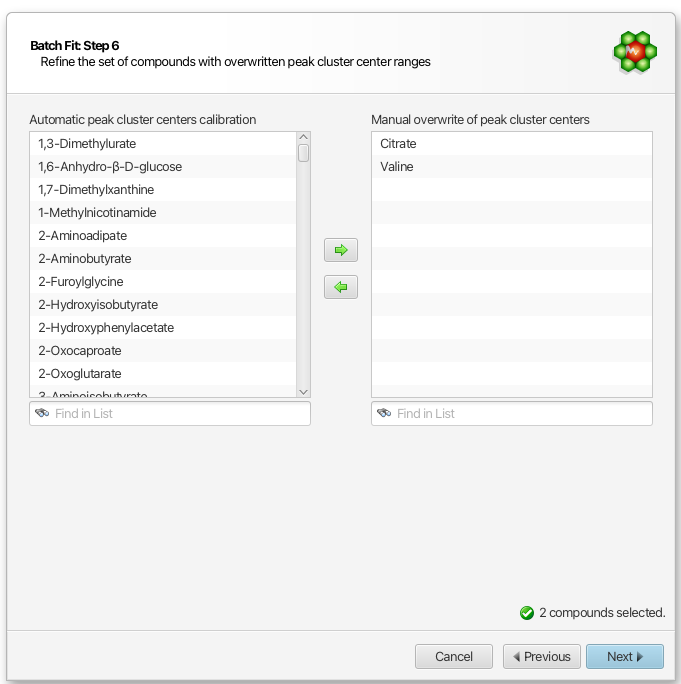This screenshot has width=681, height=684.
Task: Go back with the Previous button
Action: [x=541, y=657]
